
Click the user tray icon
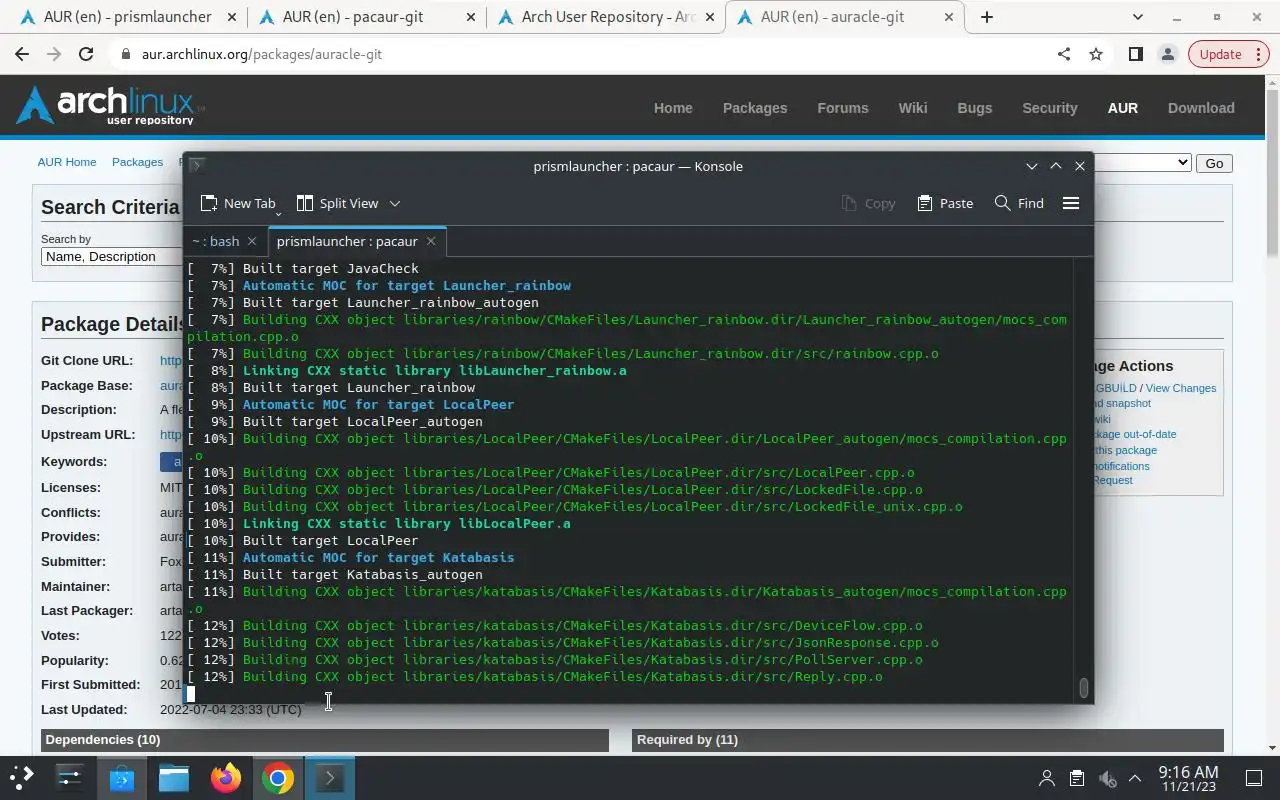1047,778
